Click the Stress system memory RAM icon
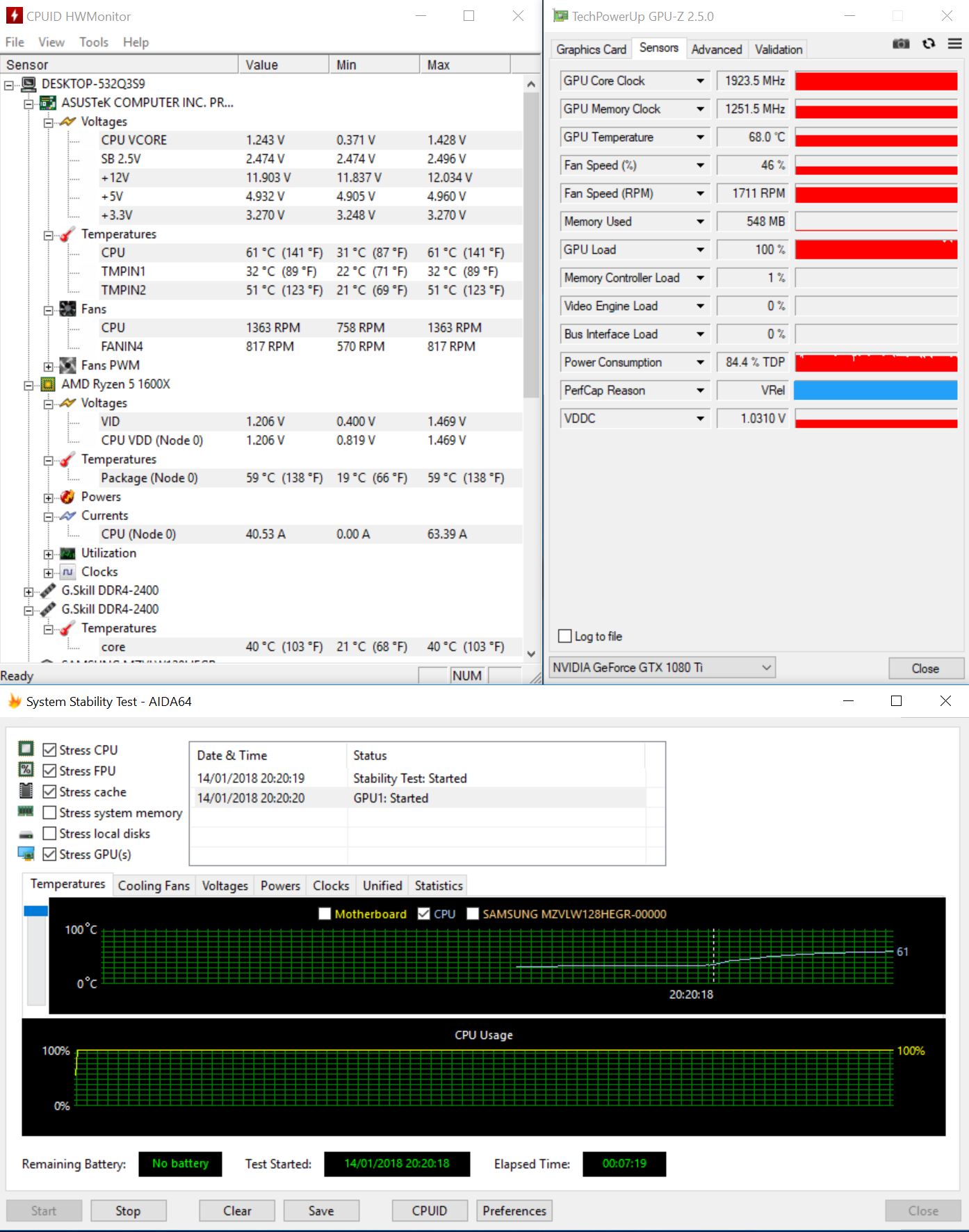 (x=26, y=811)
